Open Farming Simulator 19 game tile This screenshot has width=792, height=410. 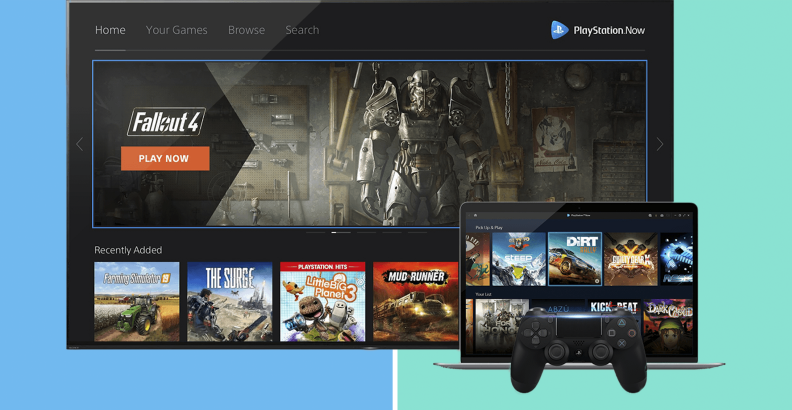[x=137, y=301]
